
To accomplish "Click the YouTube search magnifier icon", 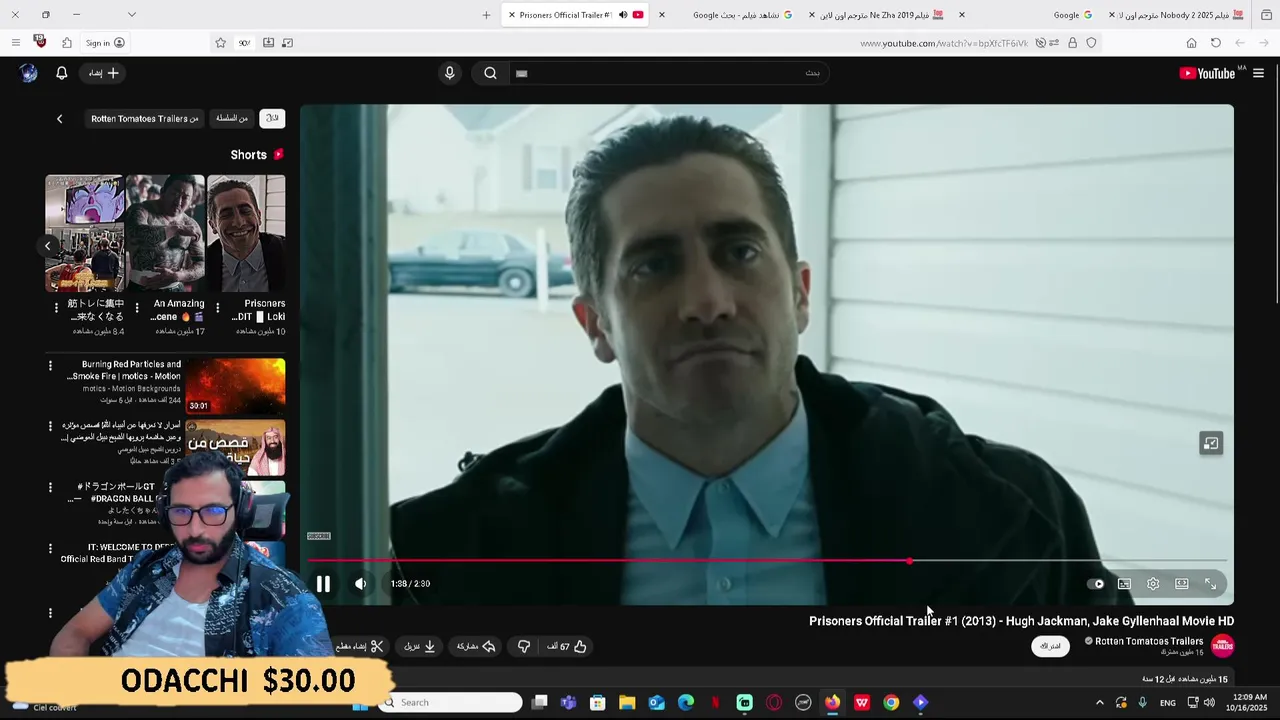I will (x=490, y=73).
